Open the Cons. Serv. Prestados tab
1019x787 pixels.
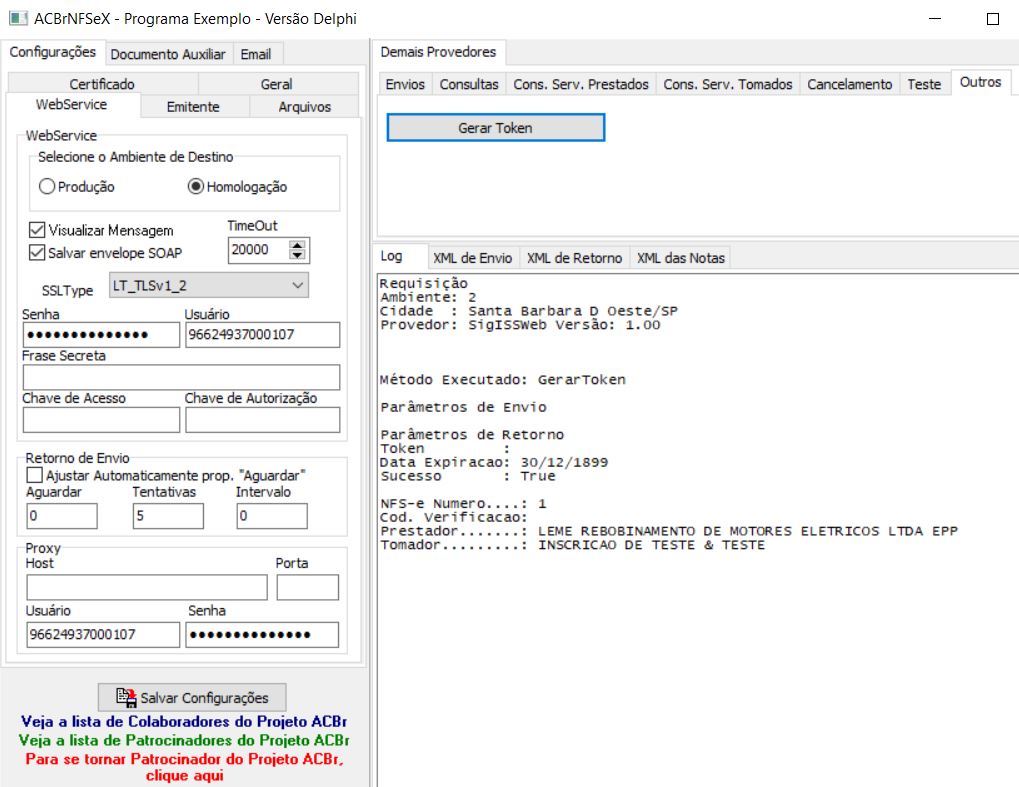pos(581,84)
